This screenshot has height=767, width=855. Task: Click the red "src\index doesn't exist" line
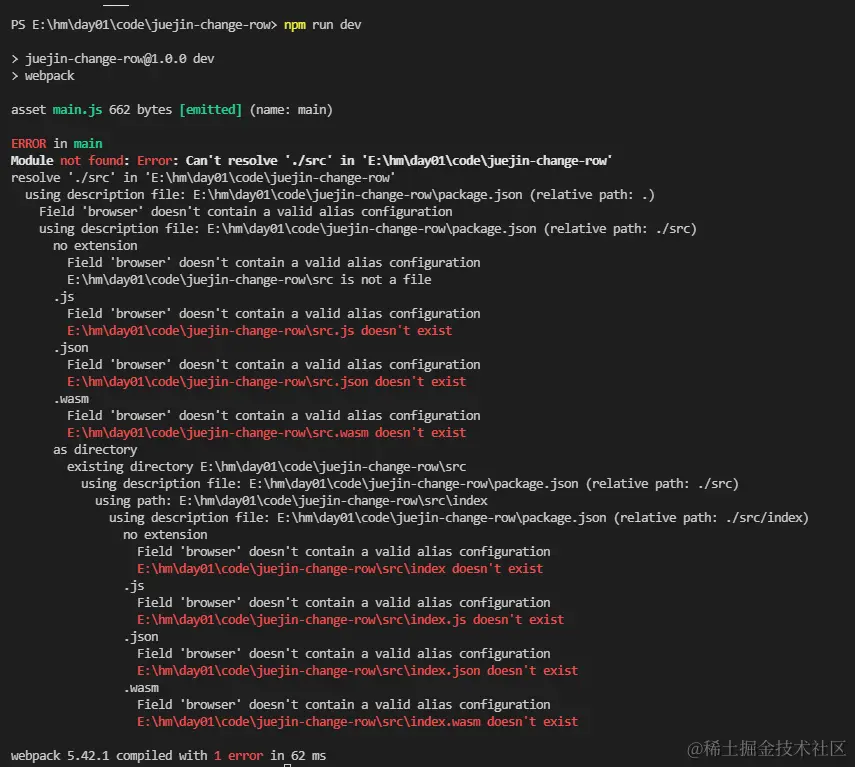click(x=340, y=569)
